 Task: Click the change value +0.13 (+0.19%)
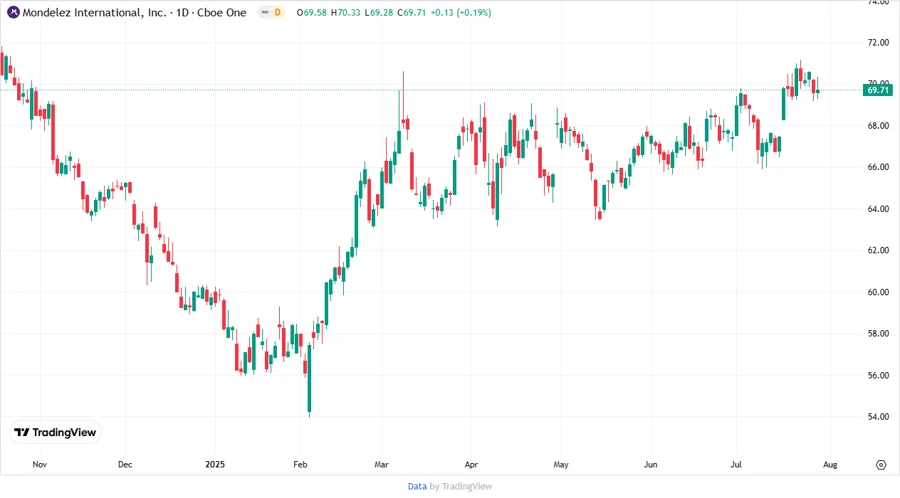pyautogui.click(x=461, y=12)
